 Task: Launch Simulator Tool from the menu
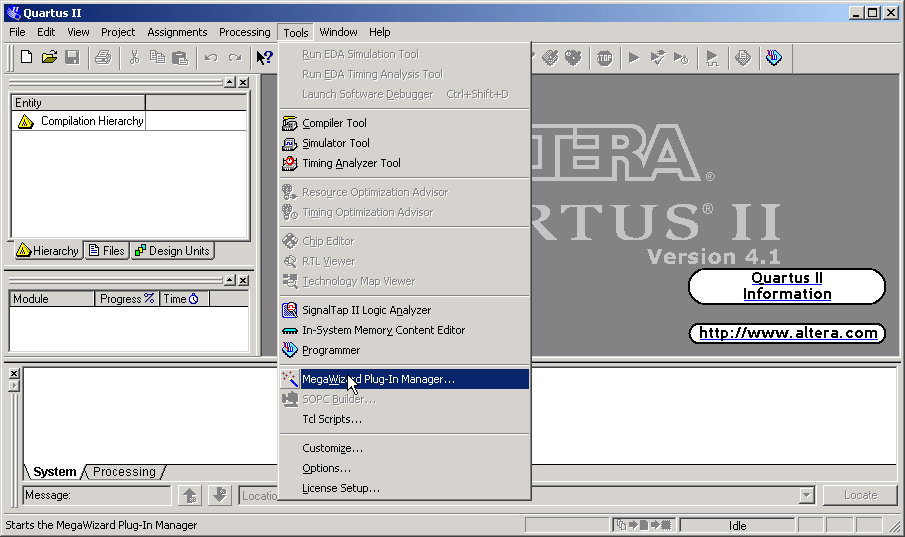(335, 143)
